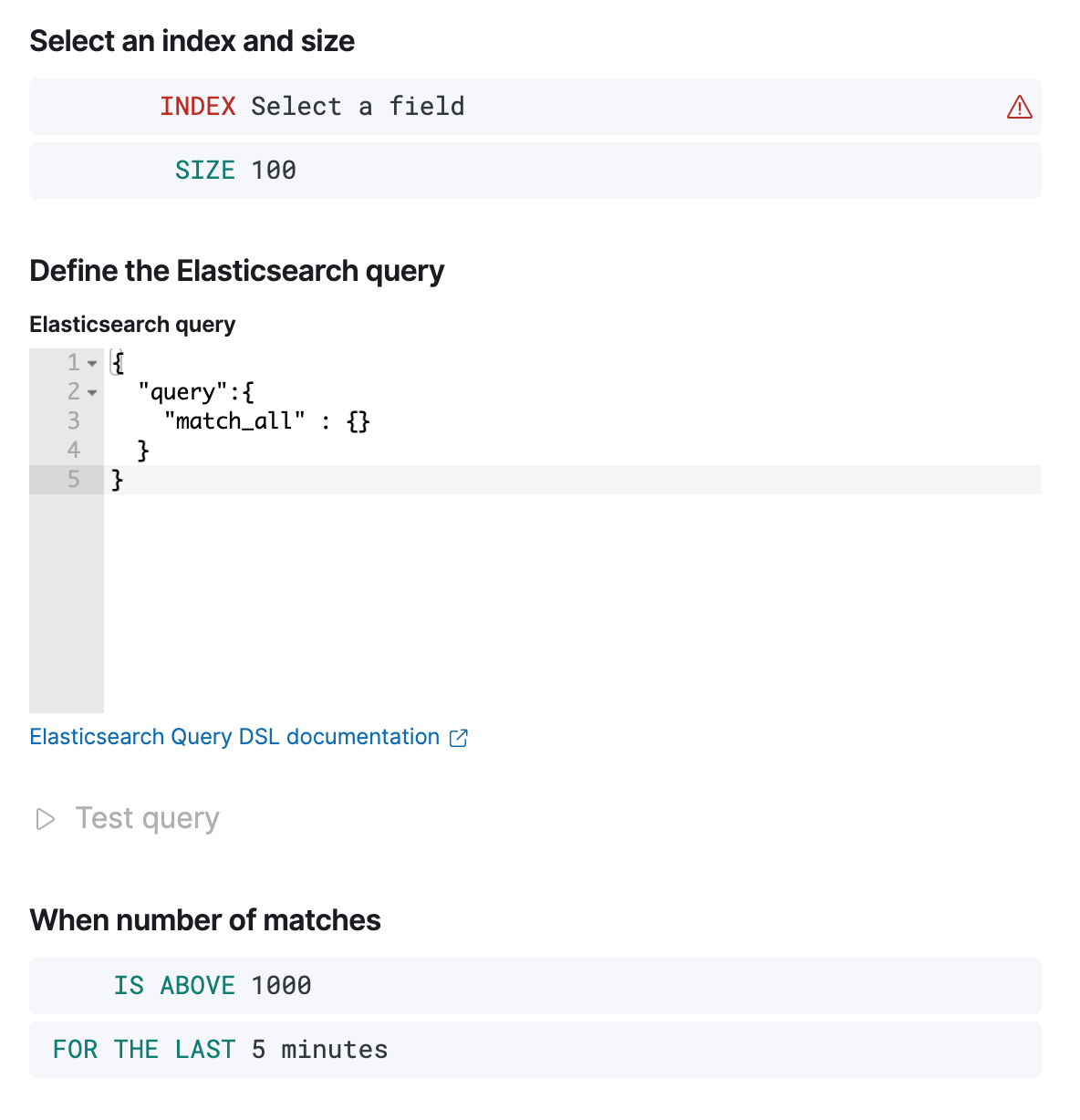Viewport: 1080px width, 1120px height.
Task: Collapse the code fold arrow on editor line 1
Action: click(x=92, y=362)
